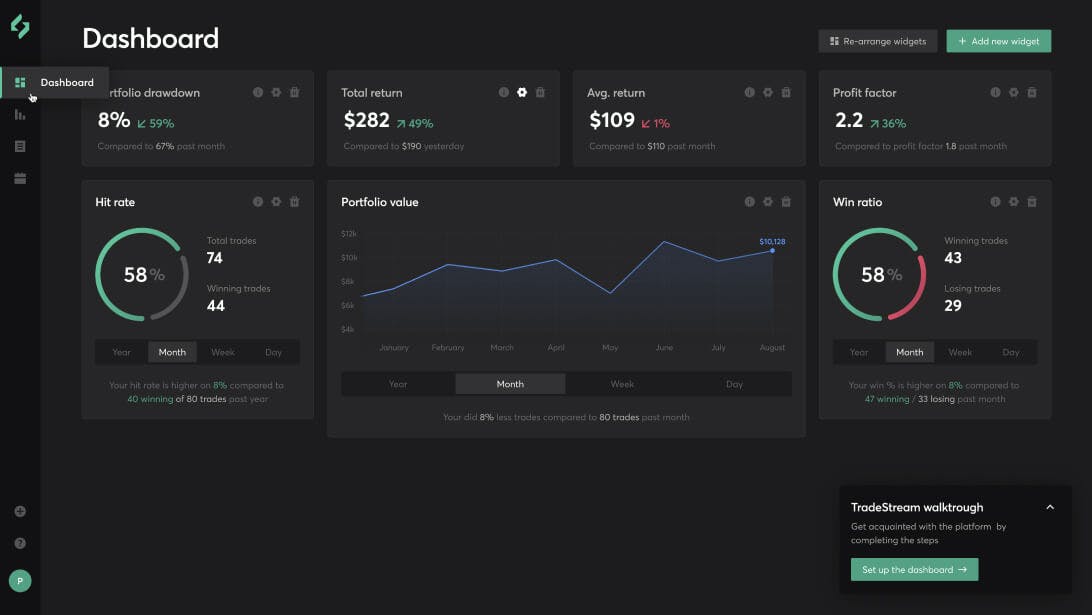Screen dimensions: 1092x615
Task: Toggle the Dashboard item in the sidebar
Action: coord(20,82)
